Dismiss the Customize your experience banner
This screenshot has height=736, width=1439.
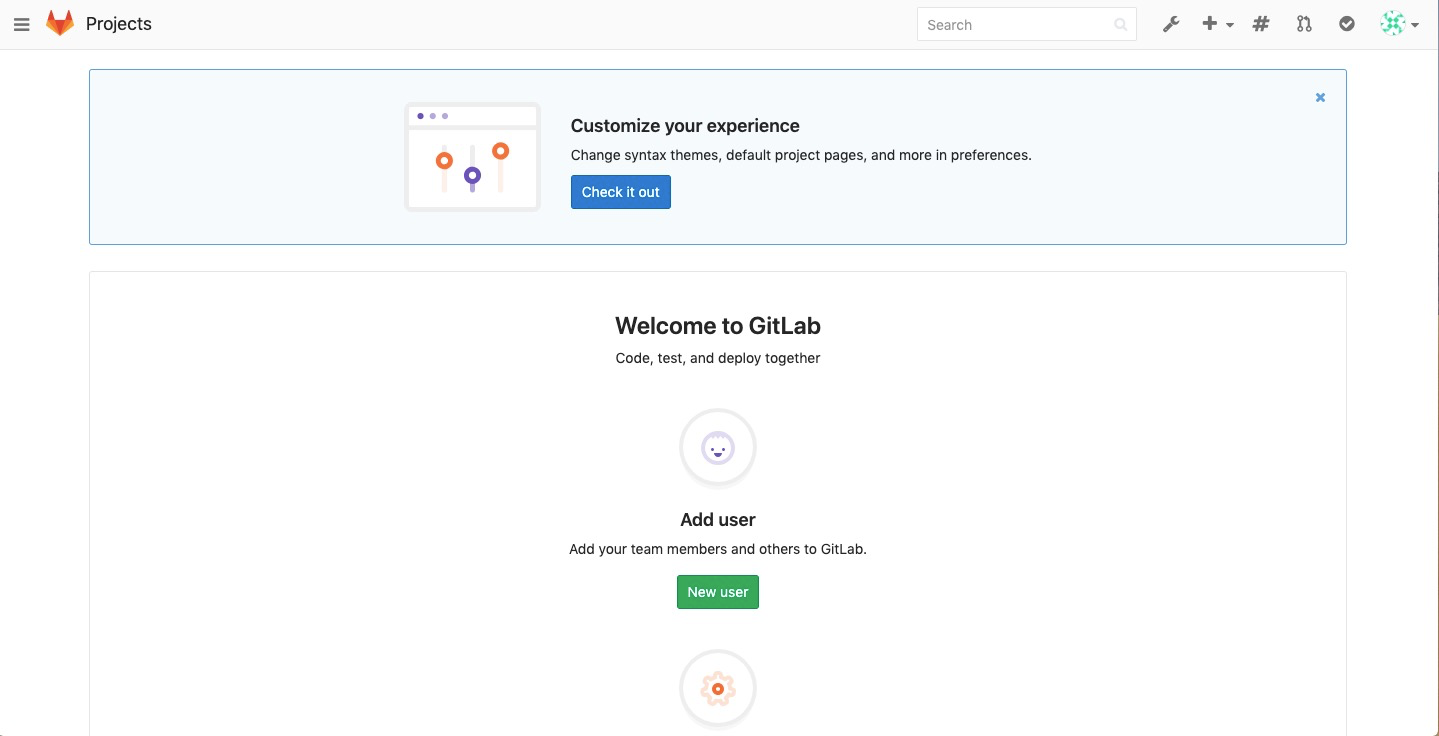click(1320, 97)
